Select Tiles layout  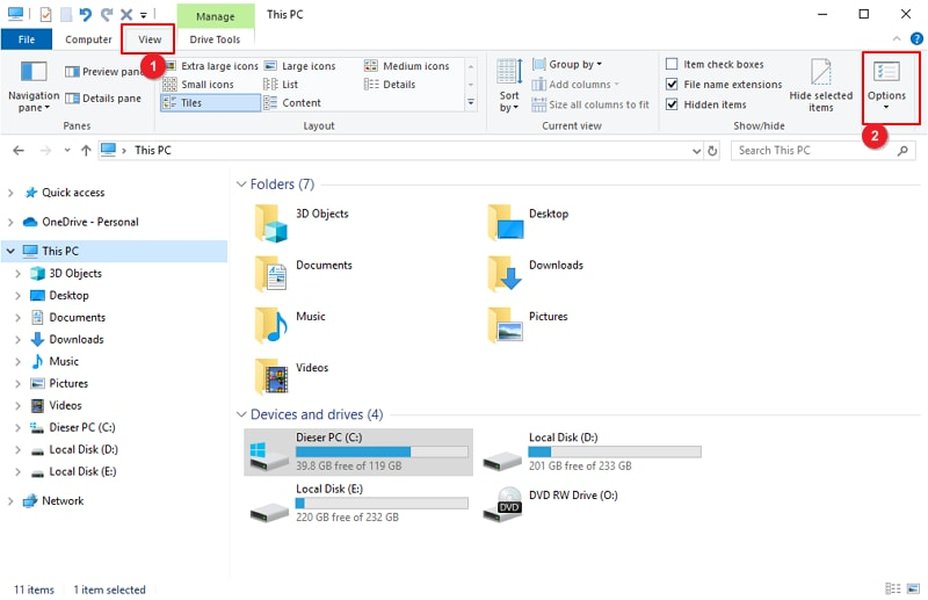(x=210, y=102)
